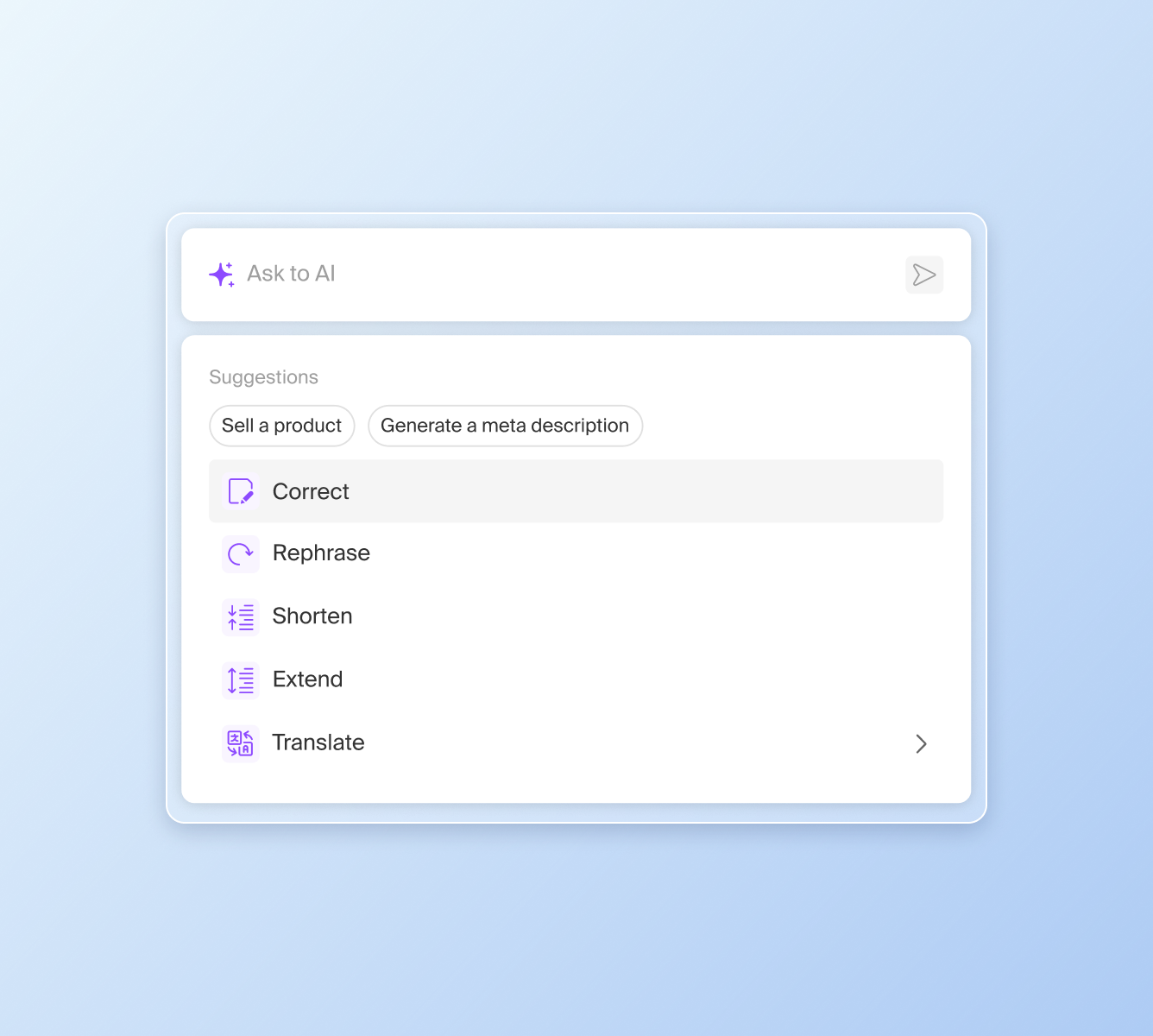Select the Rephrase menu option

pyautogui.click(x=576, y=553)
